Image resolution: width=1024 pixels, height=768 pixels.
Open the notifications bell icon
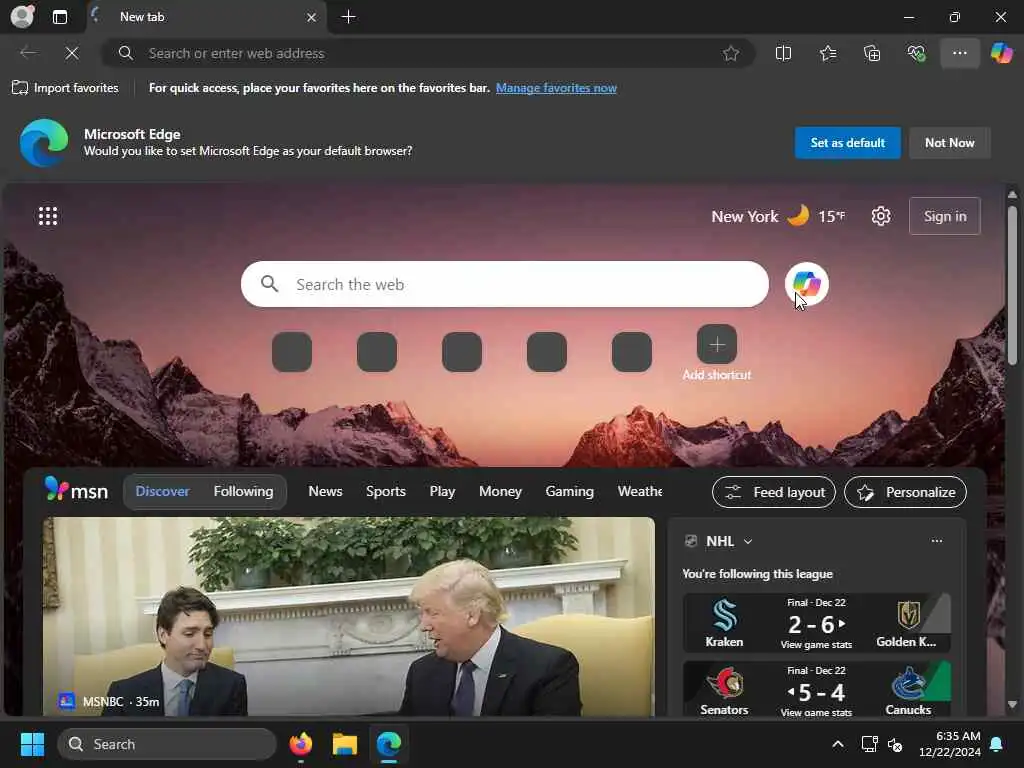(x=997, y=744)
